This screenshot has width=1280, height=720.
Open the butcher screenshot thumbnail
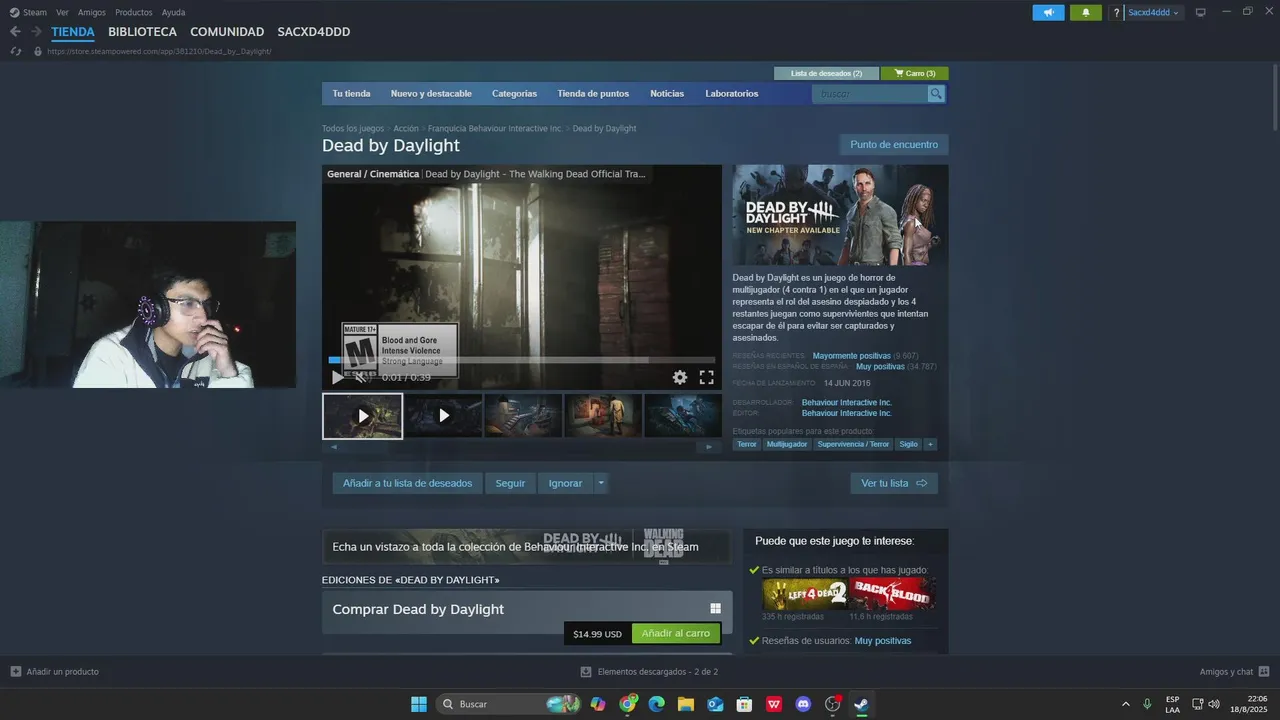(x=603, y=416)
